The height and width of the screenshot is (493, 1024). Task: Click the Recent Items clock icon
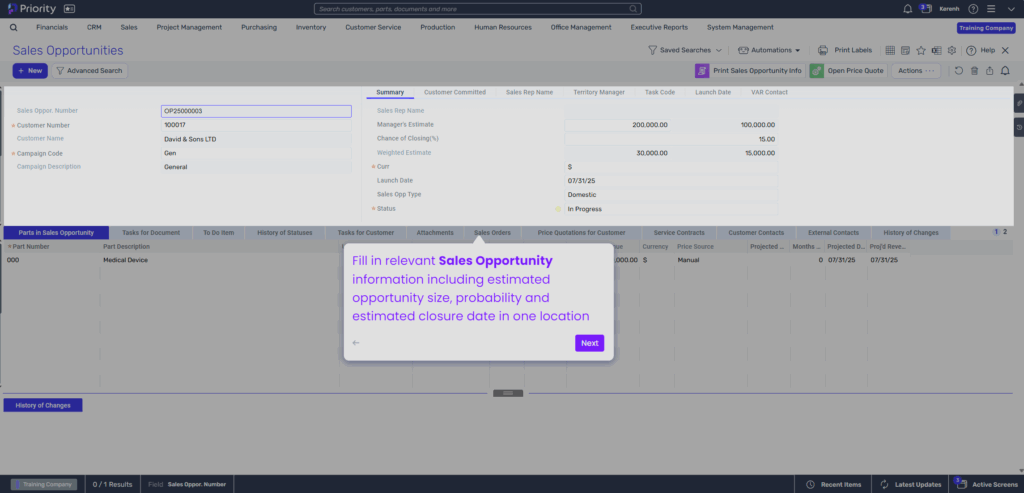point(810,485)
